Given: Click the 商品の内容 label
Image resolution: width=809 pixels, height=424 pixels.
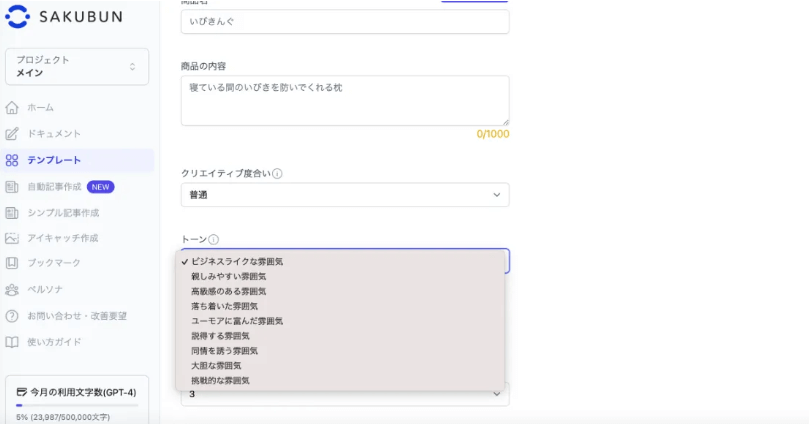Looking at the screenshot, I should (203, 66).
